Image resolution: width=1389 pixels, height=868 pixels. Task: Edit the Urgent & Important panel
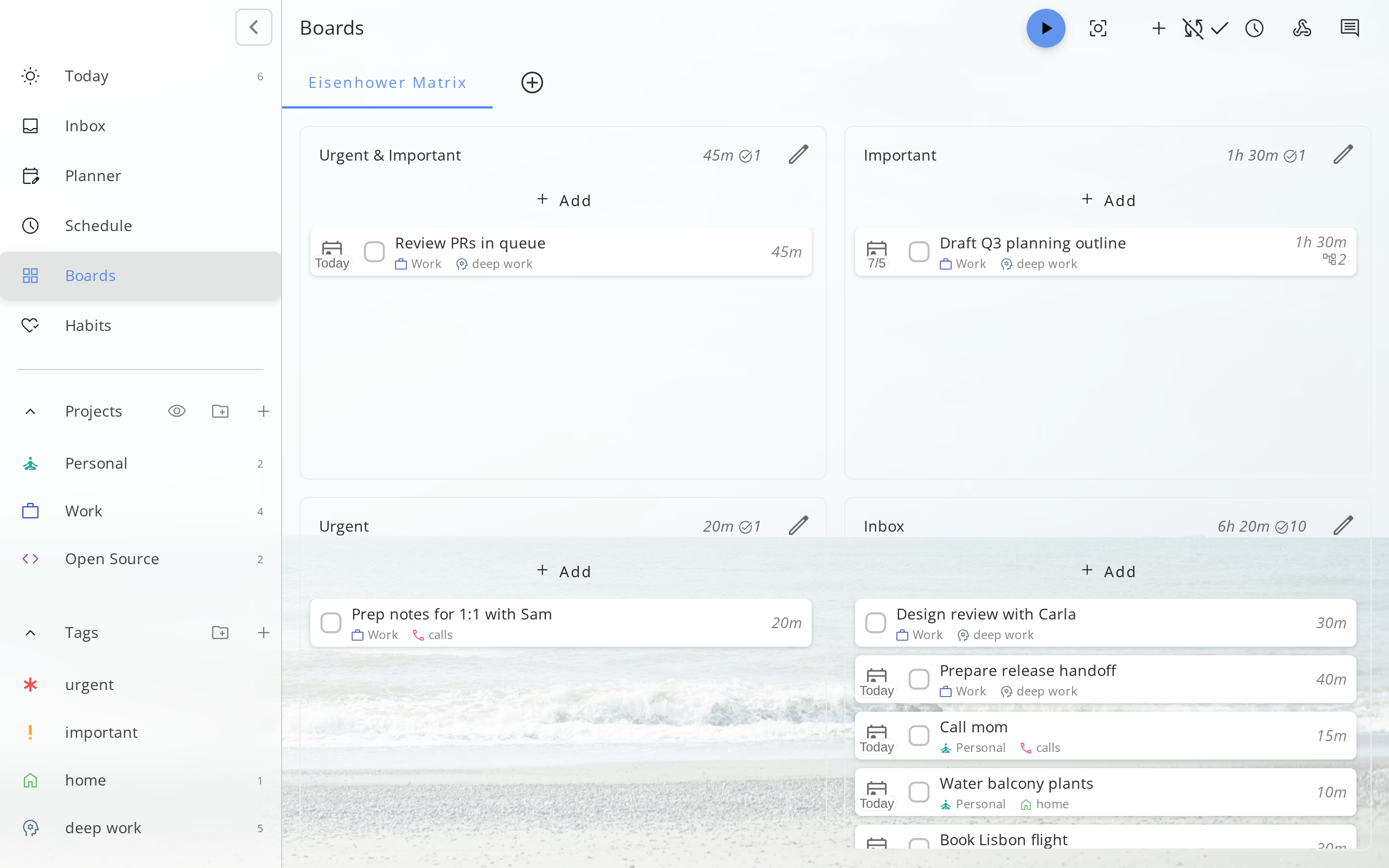point(798,155)
